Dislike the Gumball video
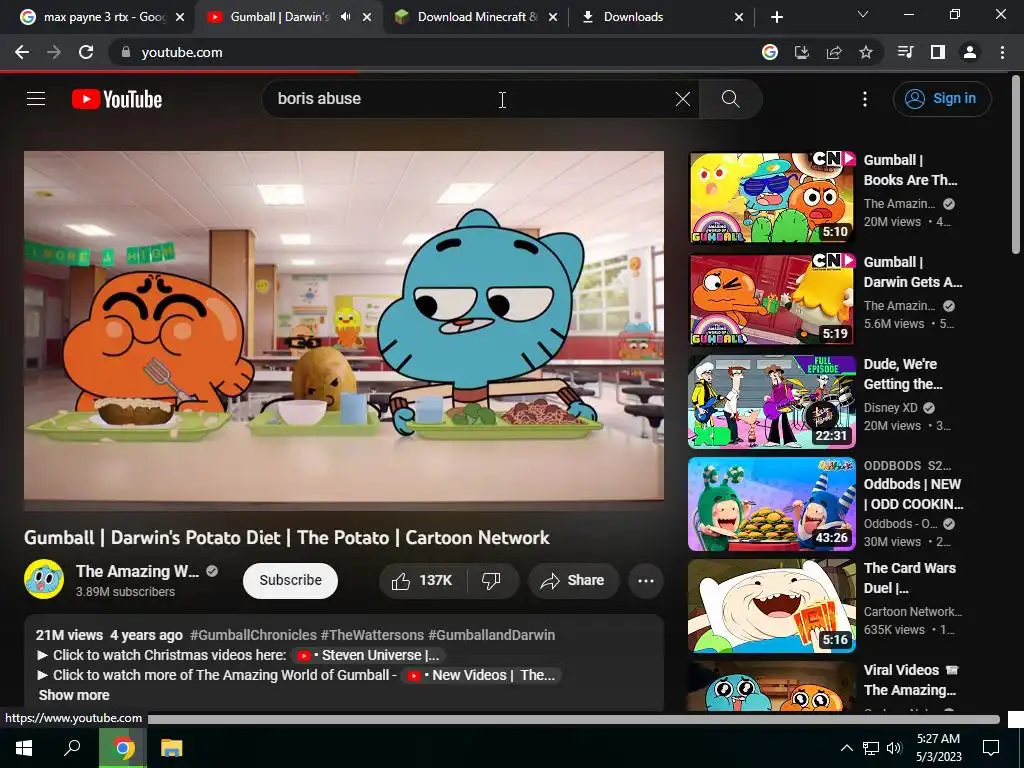Screen dimensions: 1024x768 491,581
